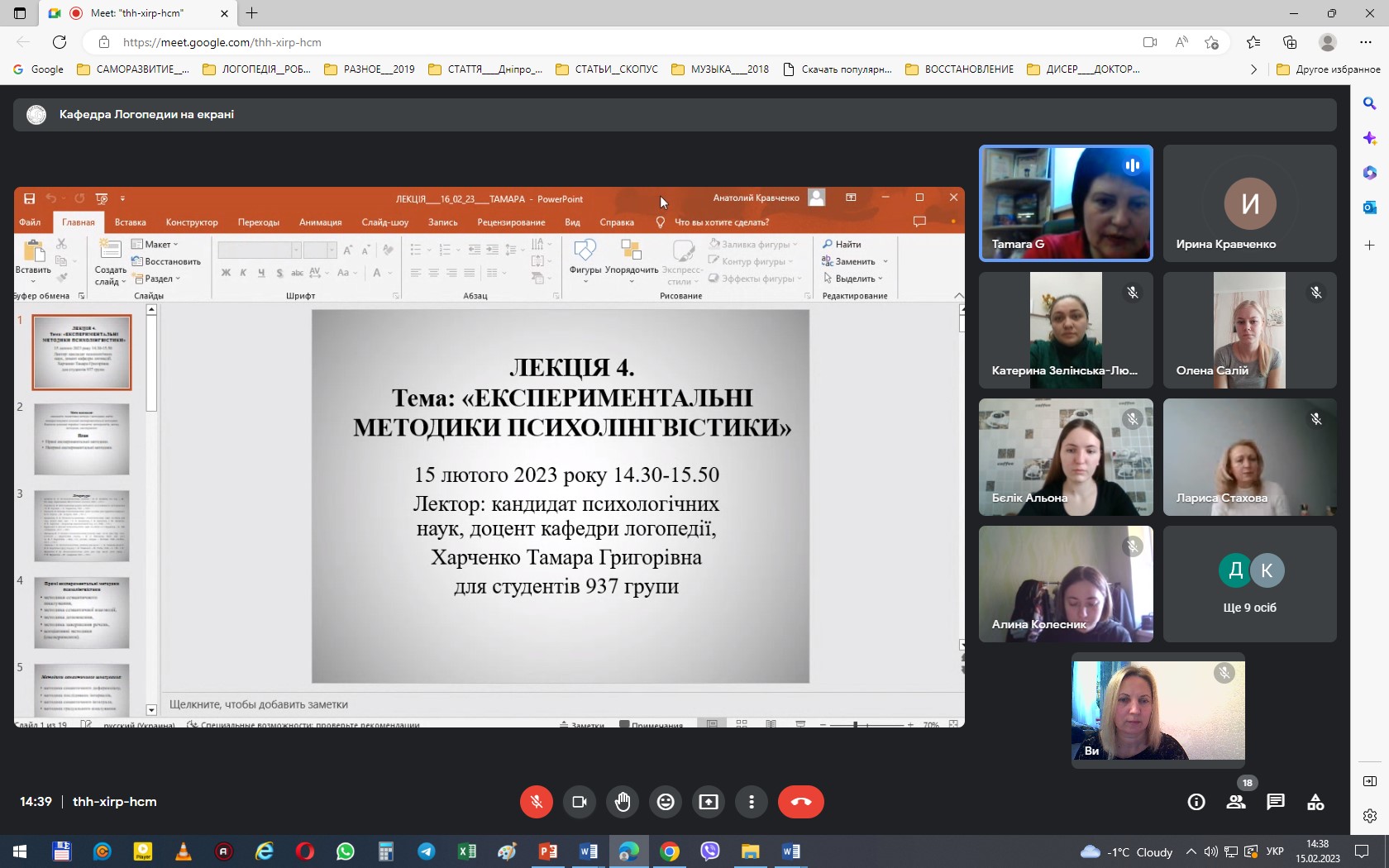The width and height of the screenshot is (1389, 868).
Task: Mute microphone button in Meet controls
Action: point(537,802)
